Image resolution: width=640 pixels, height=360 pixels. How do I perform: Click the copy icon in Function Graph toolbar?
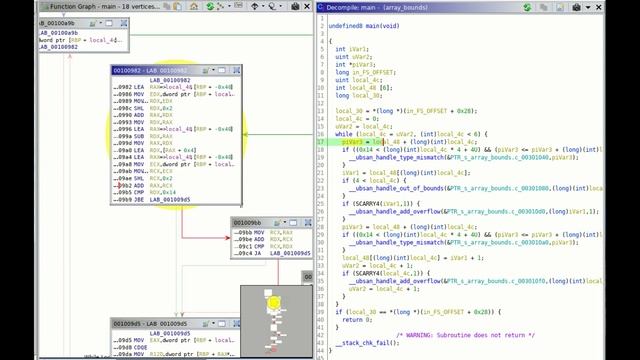click(x=167, y=7)
